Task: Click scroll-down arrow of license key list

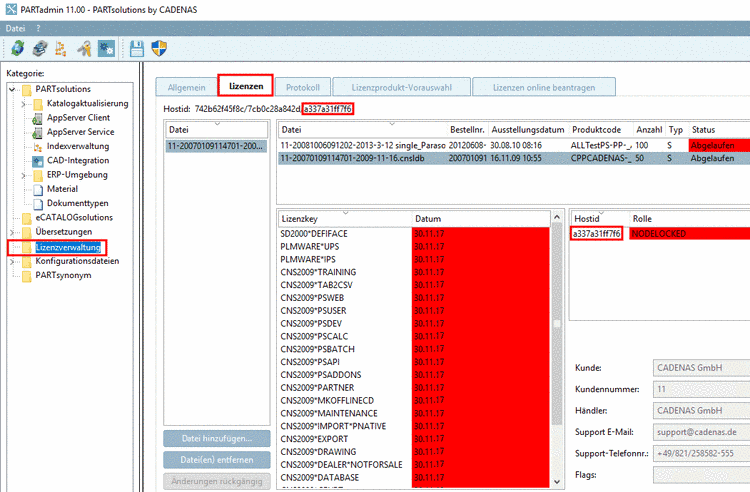Action: click(557, 482)
